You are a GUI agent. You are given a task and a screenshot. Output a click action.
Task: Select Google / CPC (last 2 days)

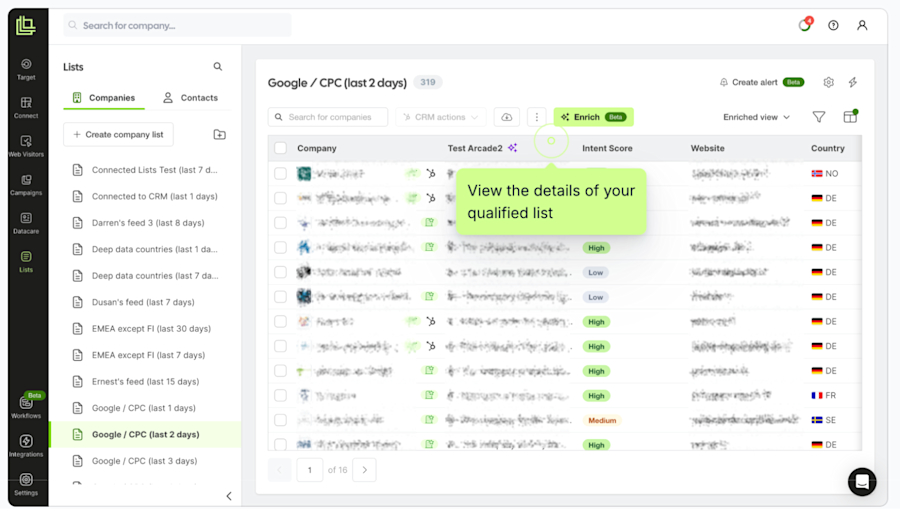[146, 435]
